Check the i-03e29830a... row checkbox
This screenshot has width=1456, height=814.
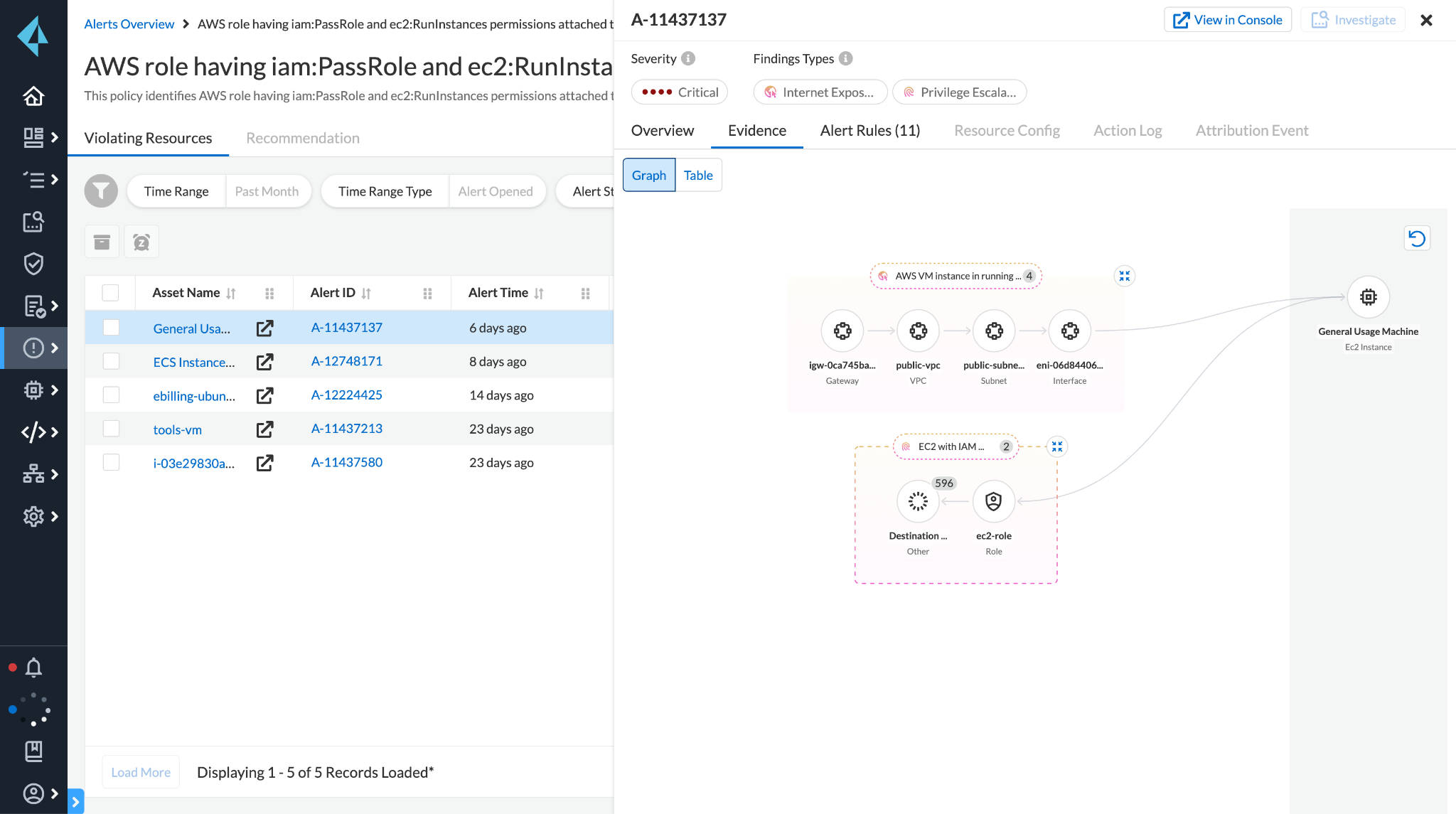[111, 462]
